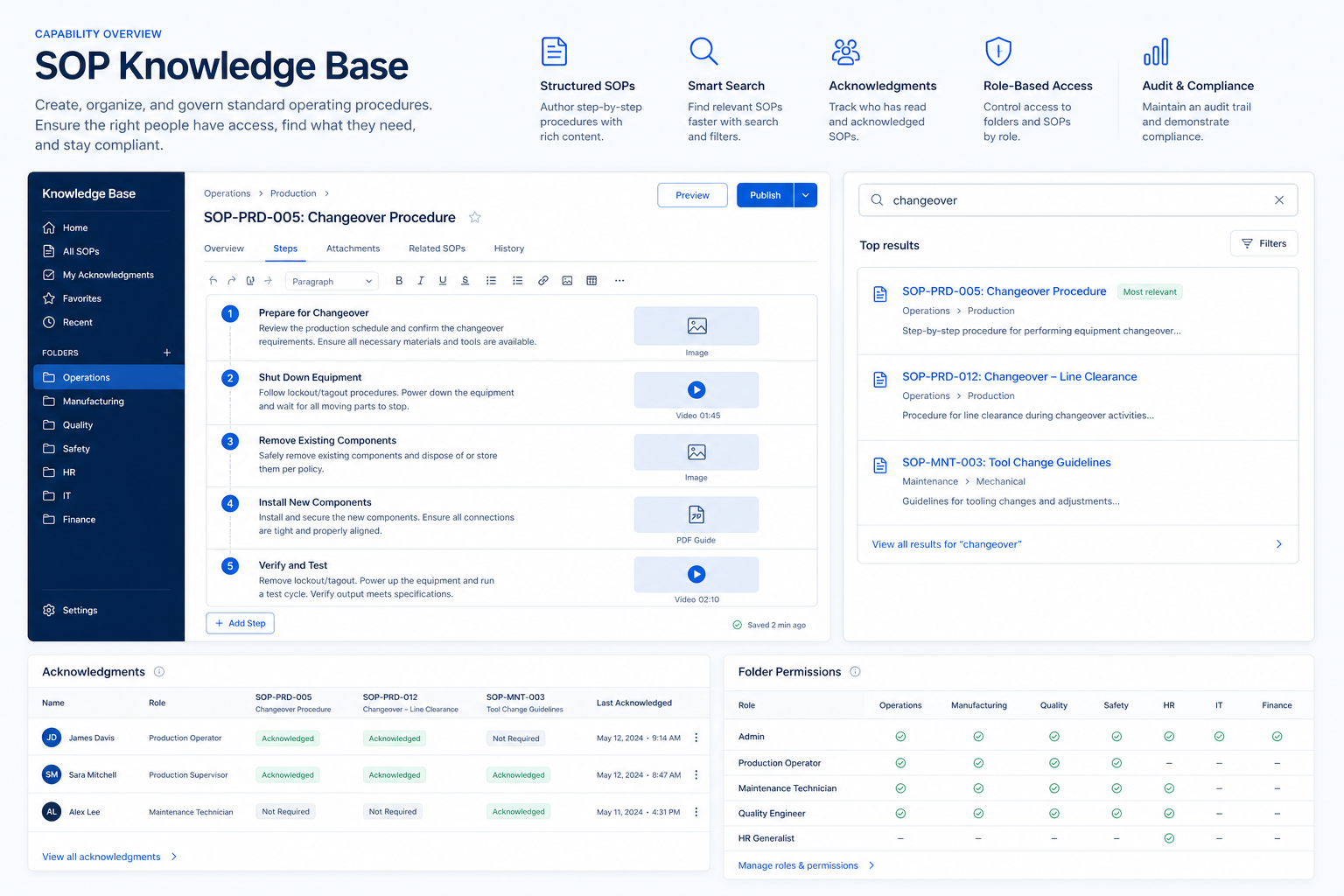Apply Italic formatting in editor toolbar
Screen dimensions: 1344x896
[421, 281]
